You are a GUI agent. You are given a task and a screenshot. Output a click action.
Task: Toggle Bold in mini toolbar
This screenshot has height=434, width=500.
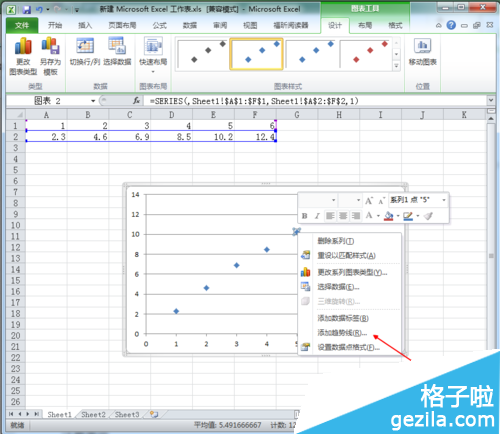click(x=304, y=216)
